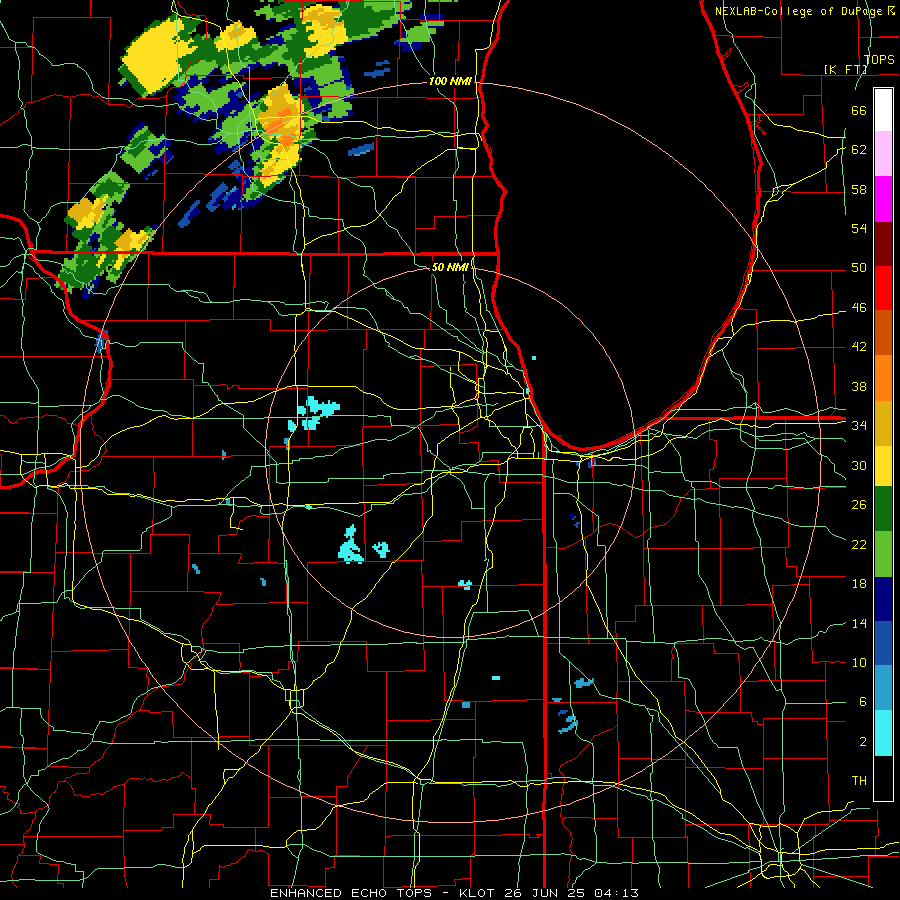Click the "38" legend value
The height and width of the screenshot is (900, 900).
[859, 386]
